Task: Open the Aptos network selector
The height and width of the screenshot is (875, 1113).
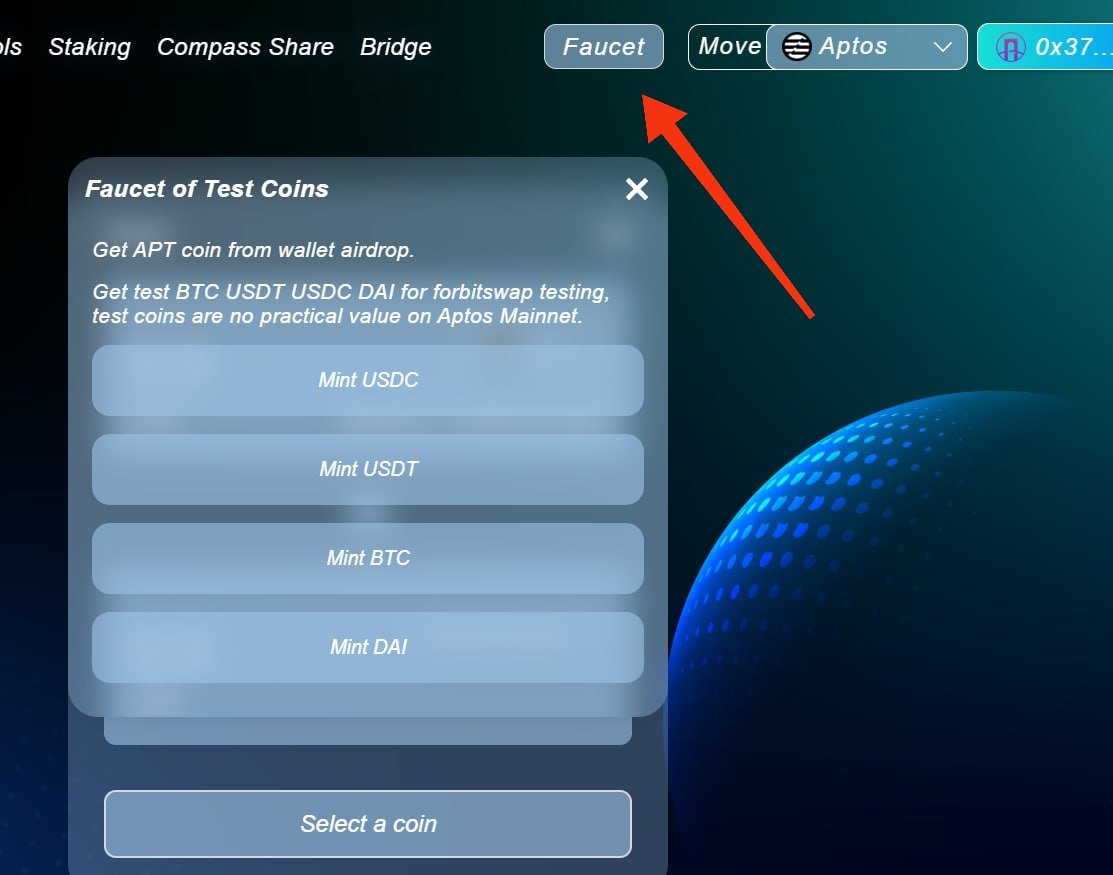Action: click(867, 47)
